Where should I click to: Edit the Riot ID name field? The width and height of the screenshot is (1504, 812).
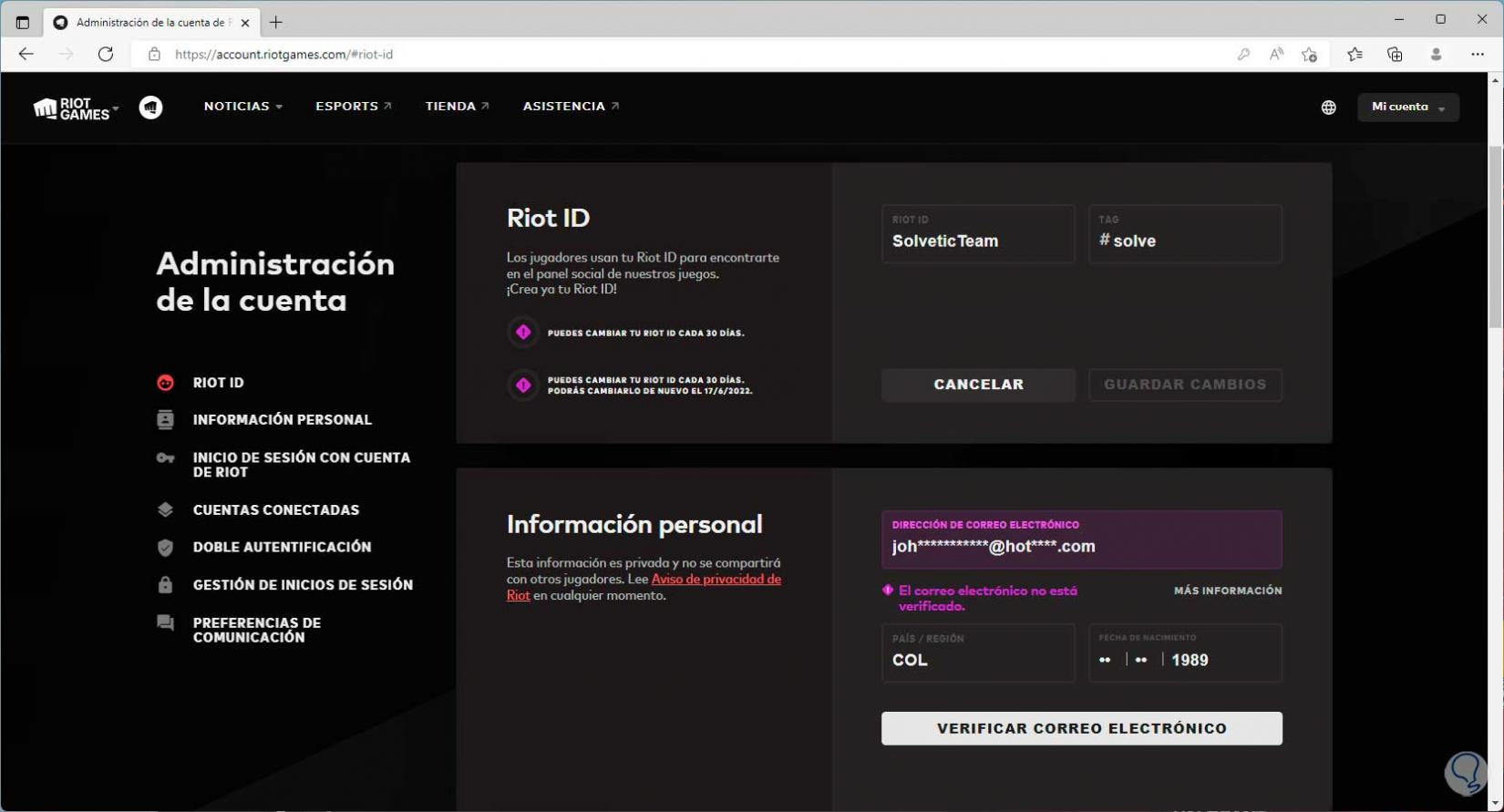tap(978, 234)
